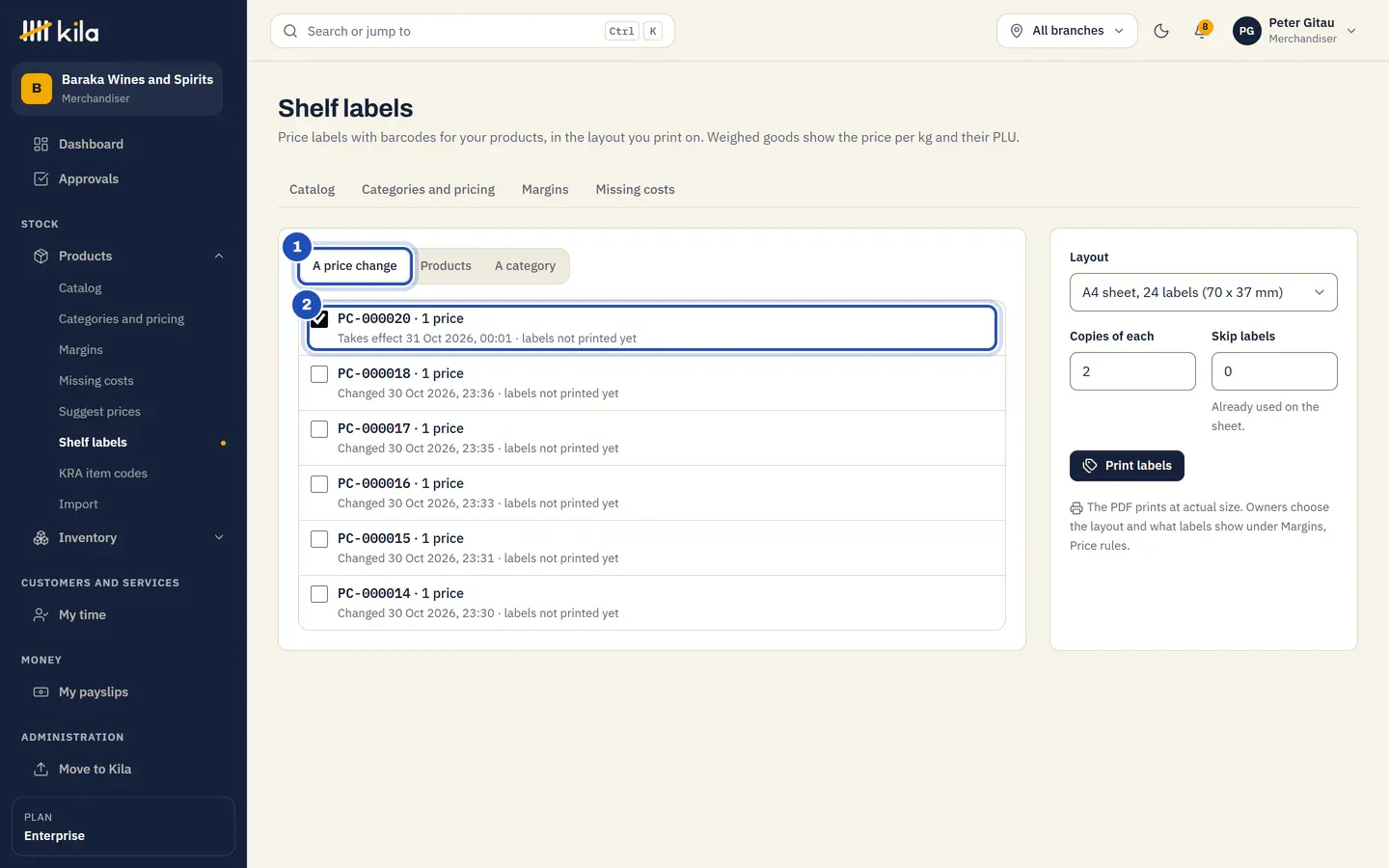The image size is (1389, 868).
Task: Click the Dashboard grid icon
Action: (x=41, y=145)
